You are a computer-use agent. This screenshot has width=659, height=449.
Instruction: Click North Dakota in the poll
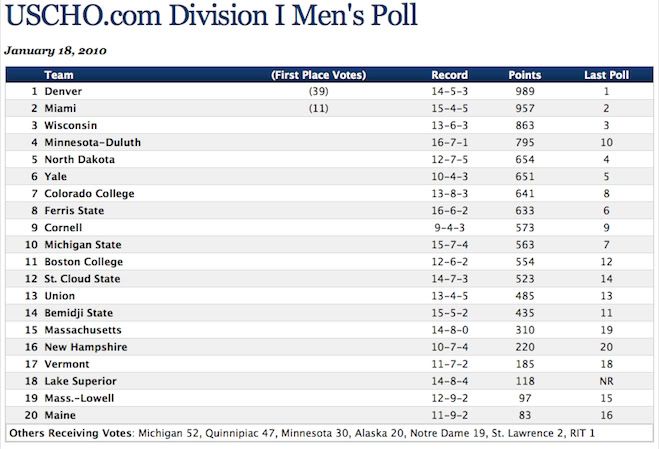79,159
